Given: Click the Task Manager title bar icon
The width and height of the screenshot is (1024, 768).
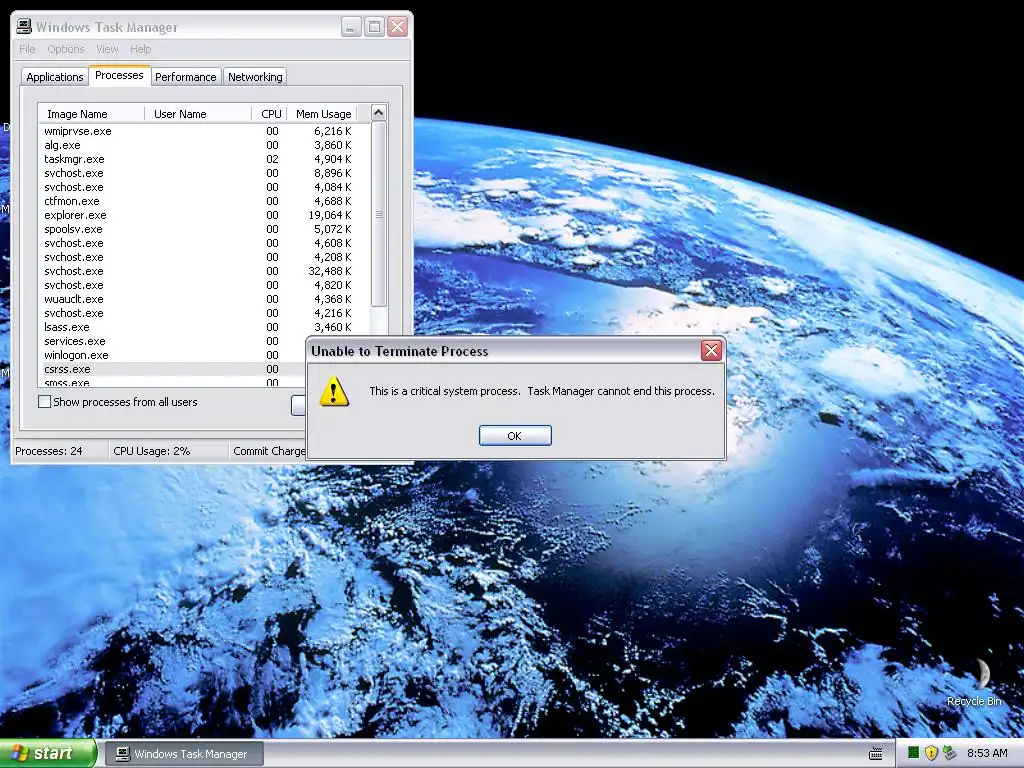Looking at the screenshot, I should 24,26.
